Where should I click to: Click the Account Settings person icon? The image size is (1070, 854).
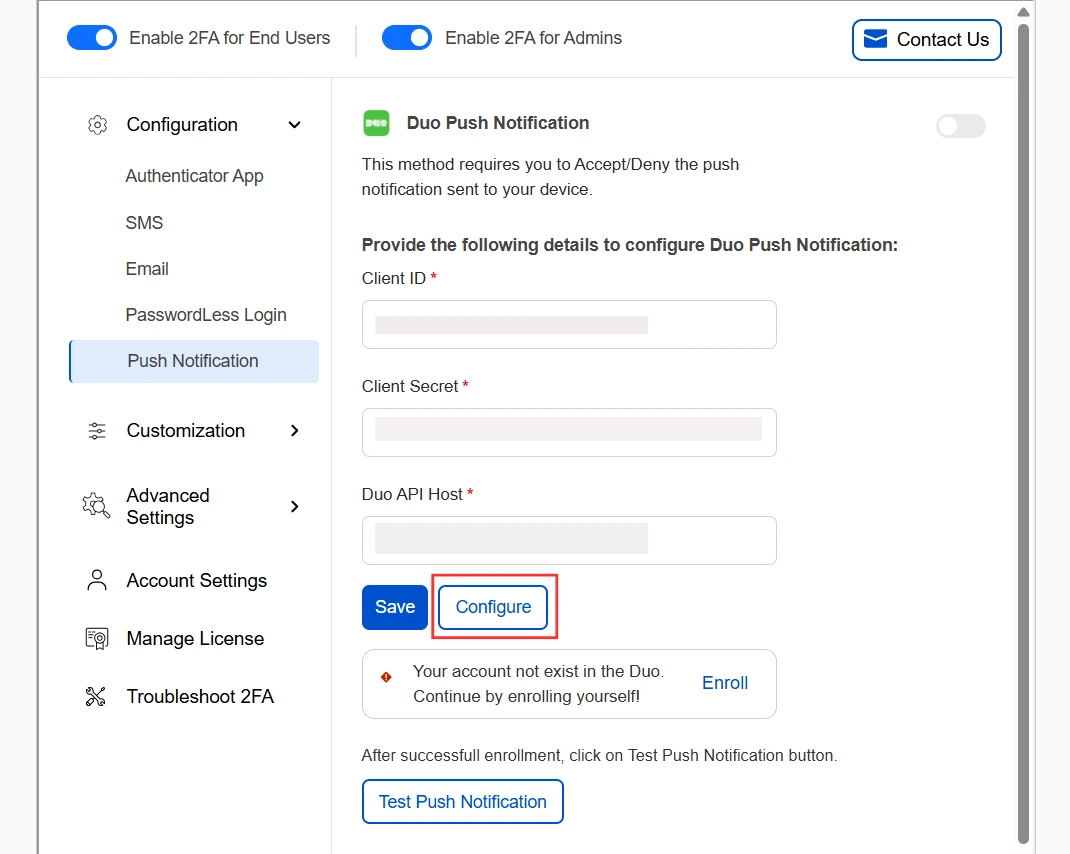click(x=97, y=580)
